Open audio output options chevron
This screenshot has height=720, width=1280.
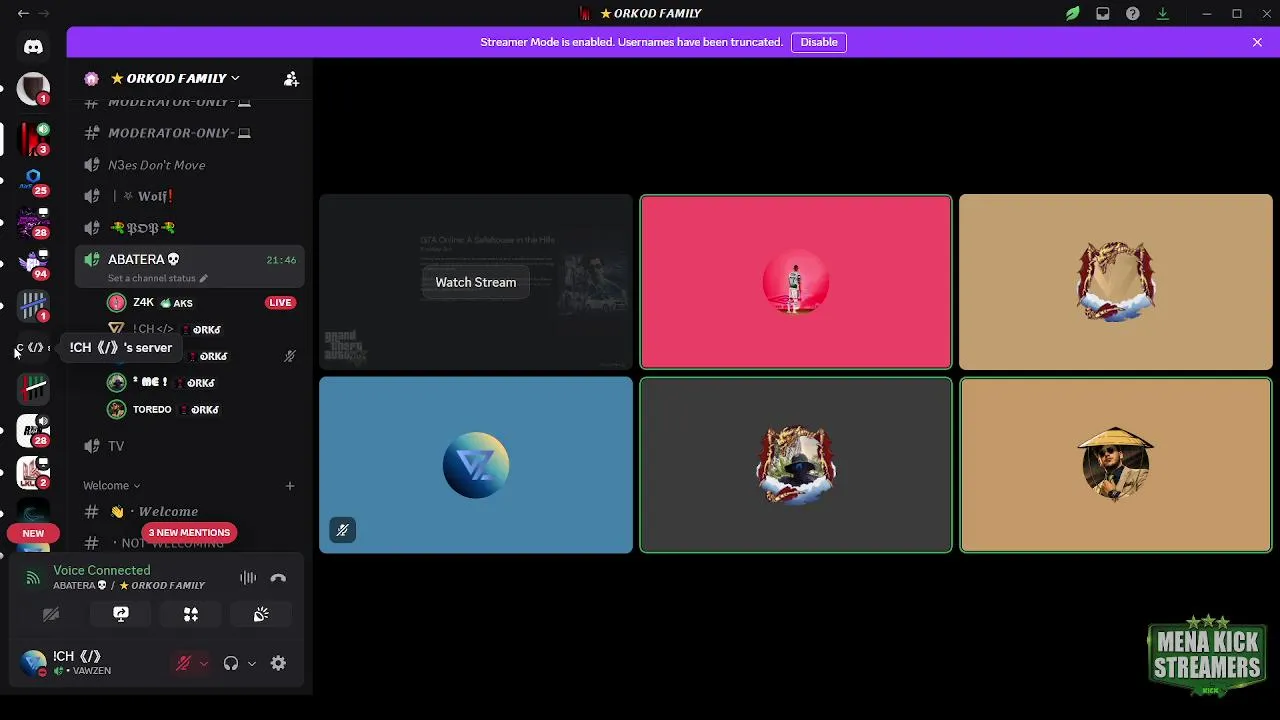[x=251, y=663]
